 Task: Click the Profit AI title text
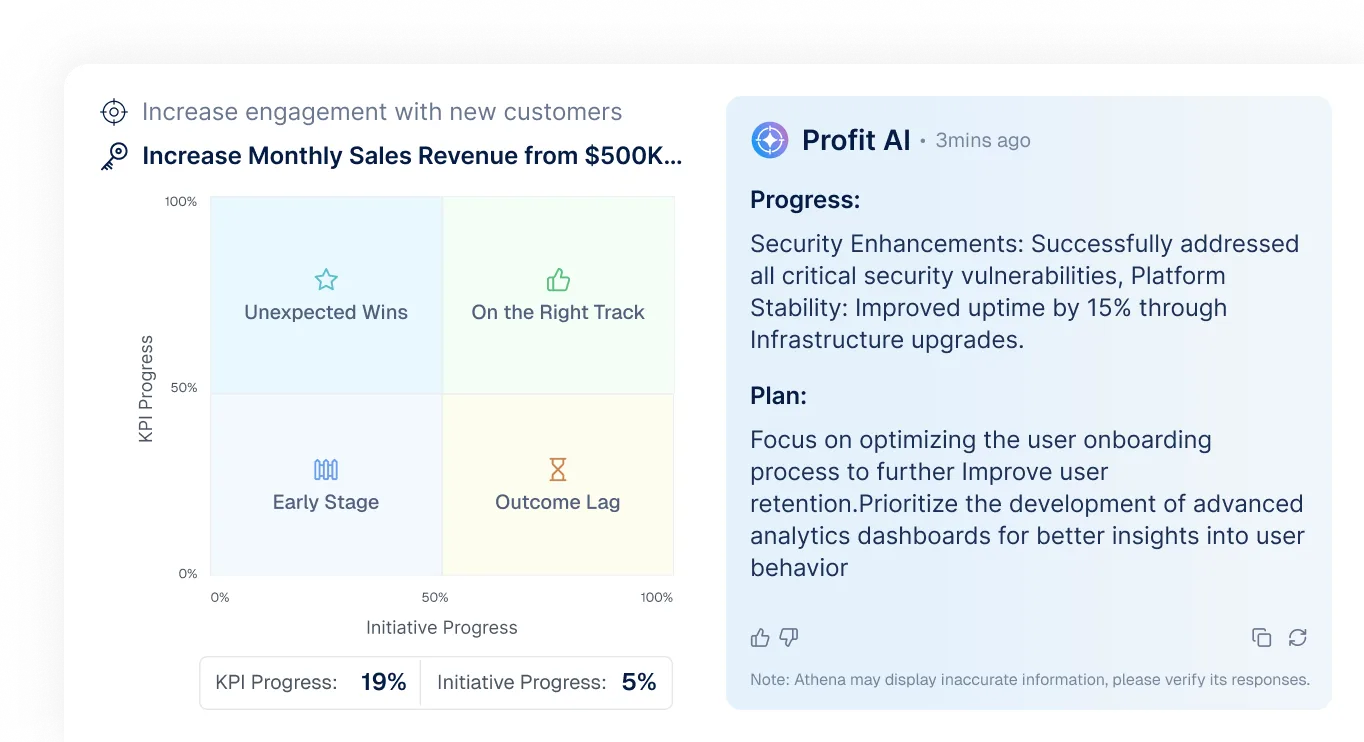click(856, 141)
